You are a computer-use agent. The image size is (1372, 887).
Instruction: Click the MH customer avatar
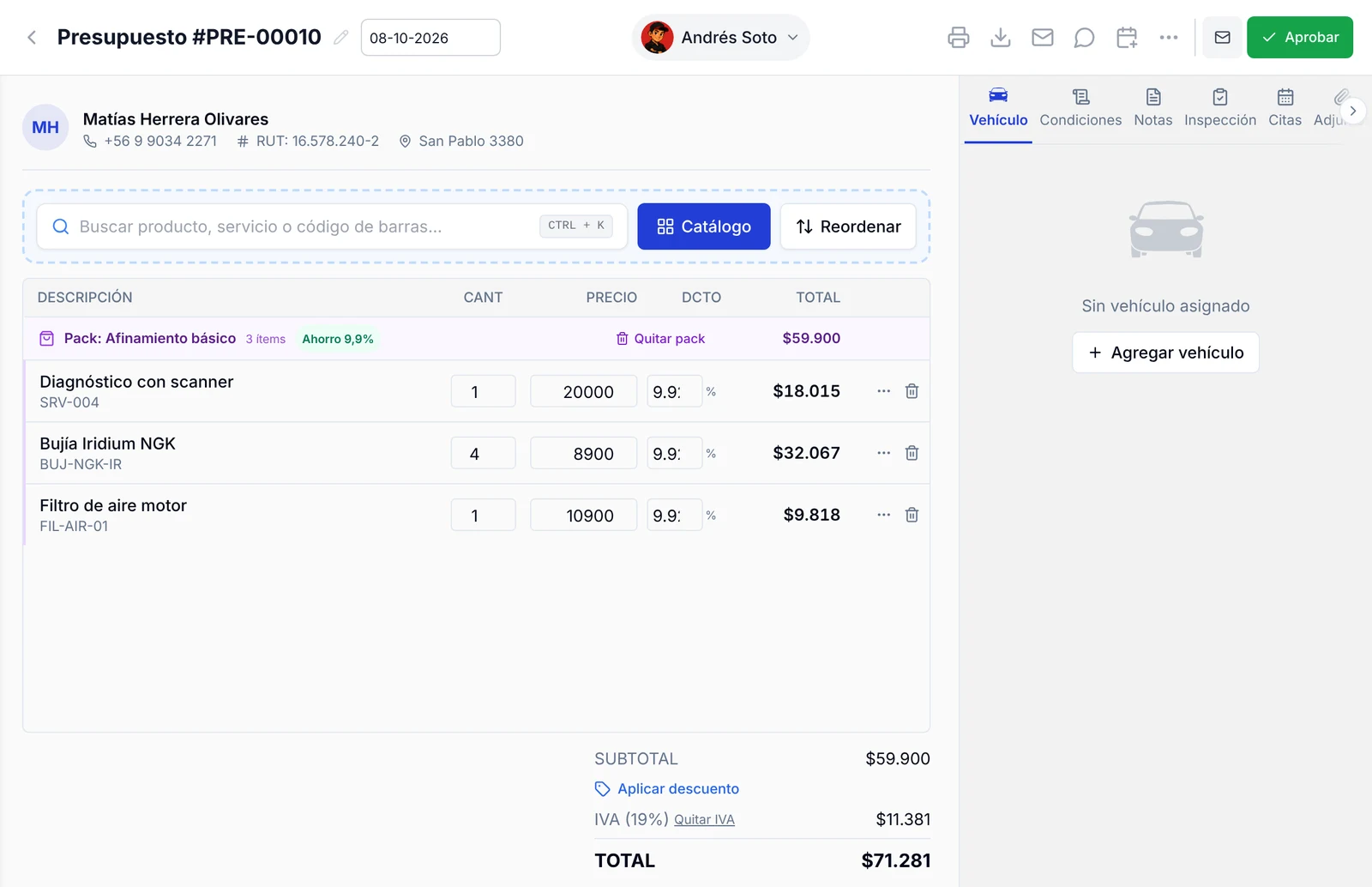point(45,128)
